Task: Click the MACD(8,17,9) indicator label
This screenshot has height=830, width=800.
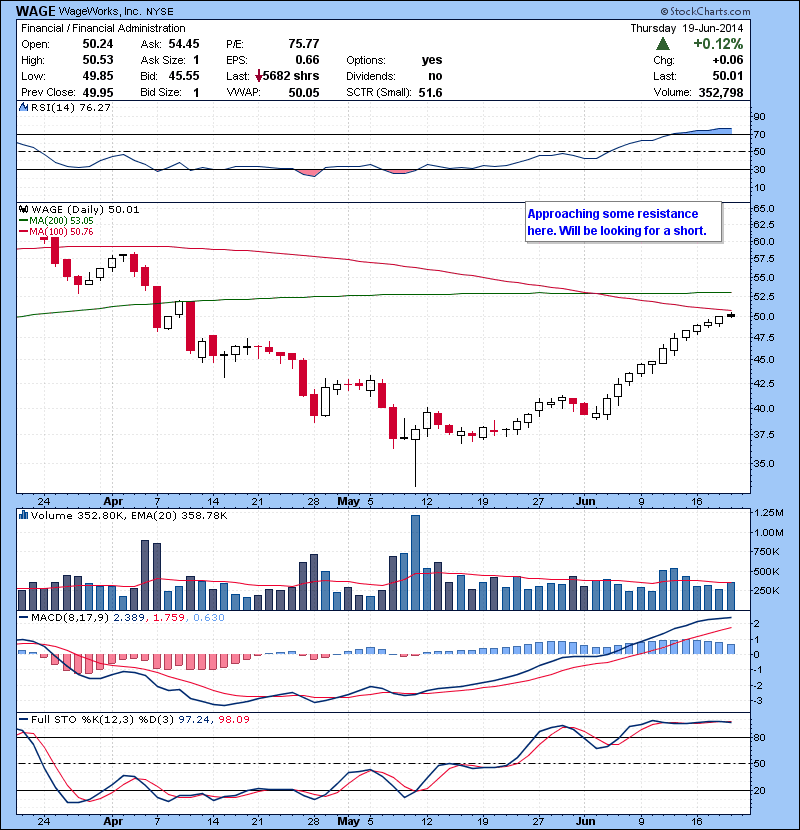Action: pos(70,617)
